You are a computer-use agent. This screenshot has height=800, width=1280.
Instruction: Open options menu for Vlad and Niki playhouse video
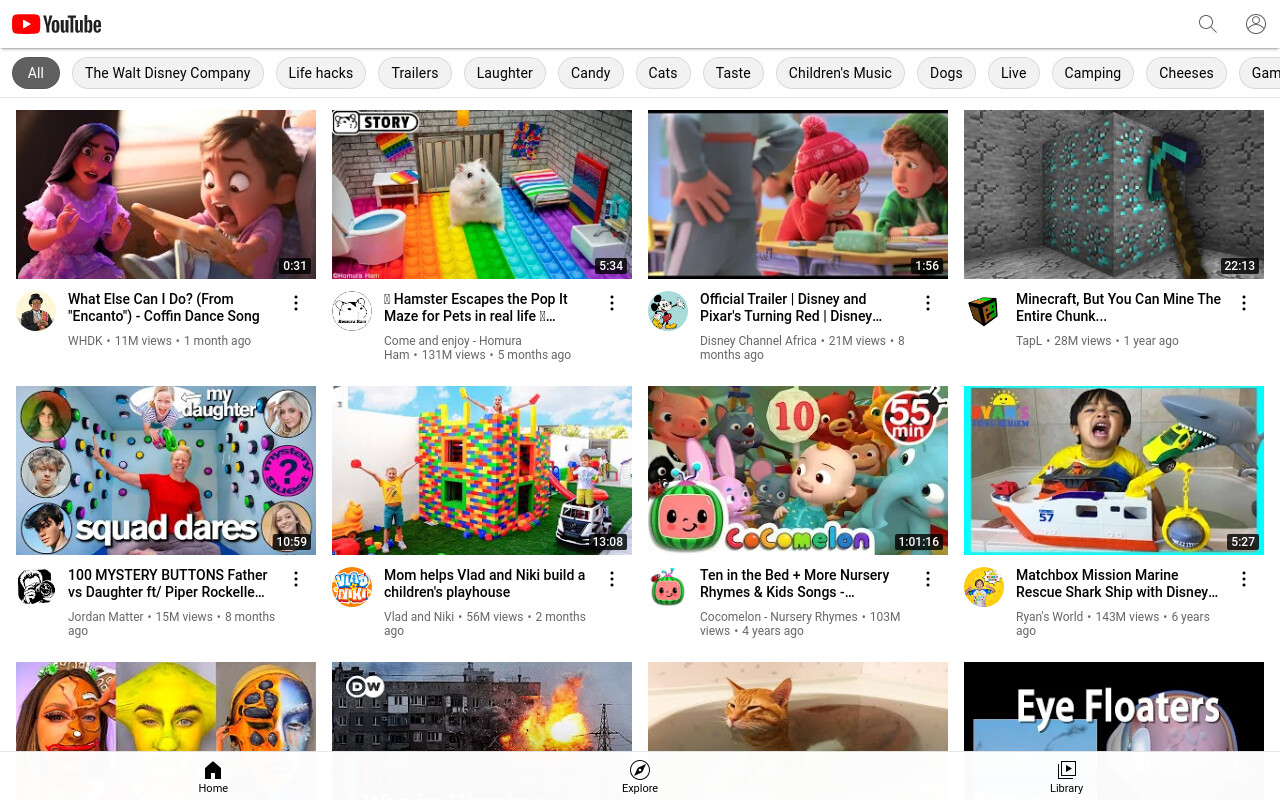click(612, 579)
